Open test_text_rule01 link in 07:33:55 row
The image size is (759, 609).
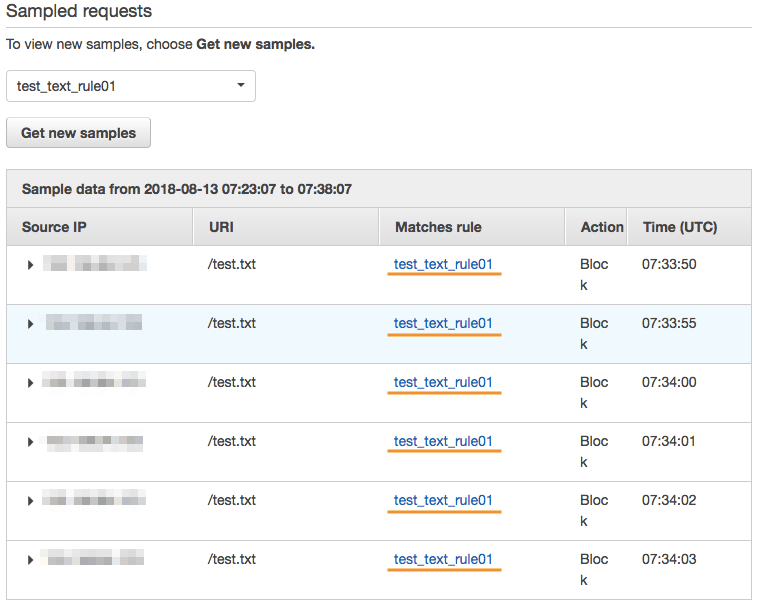coord(443,324)
